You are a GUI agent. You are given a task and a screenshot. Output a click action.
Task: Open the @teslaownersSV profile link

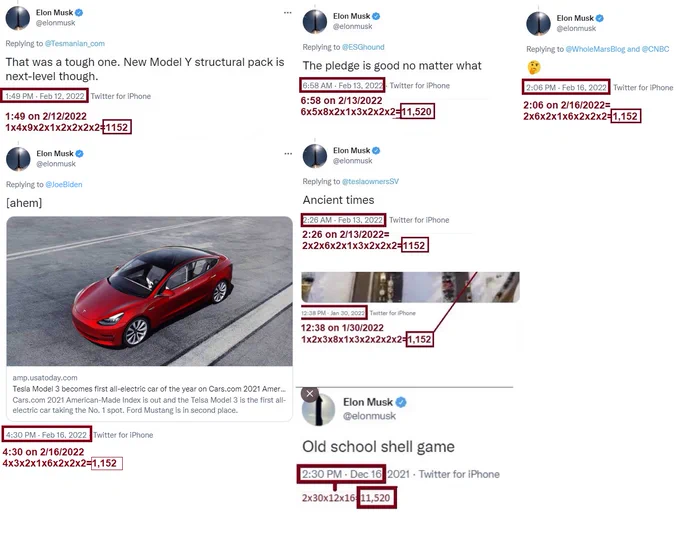(370, 181)
